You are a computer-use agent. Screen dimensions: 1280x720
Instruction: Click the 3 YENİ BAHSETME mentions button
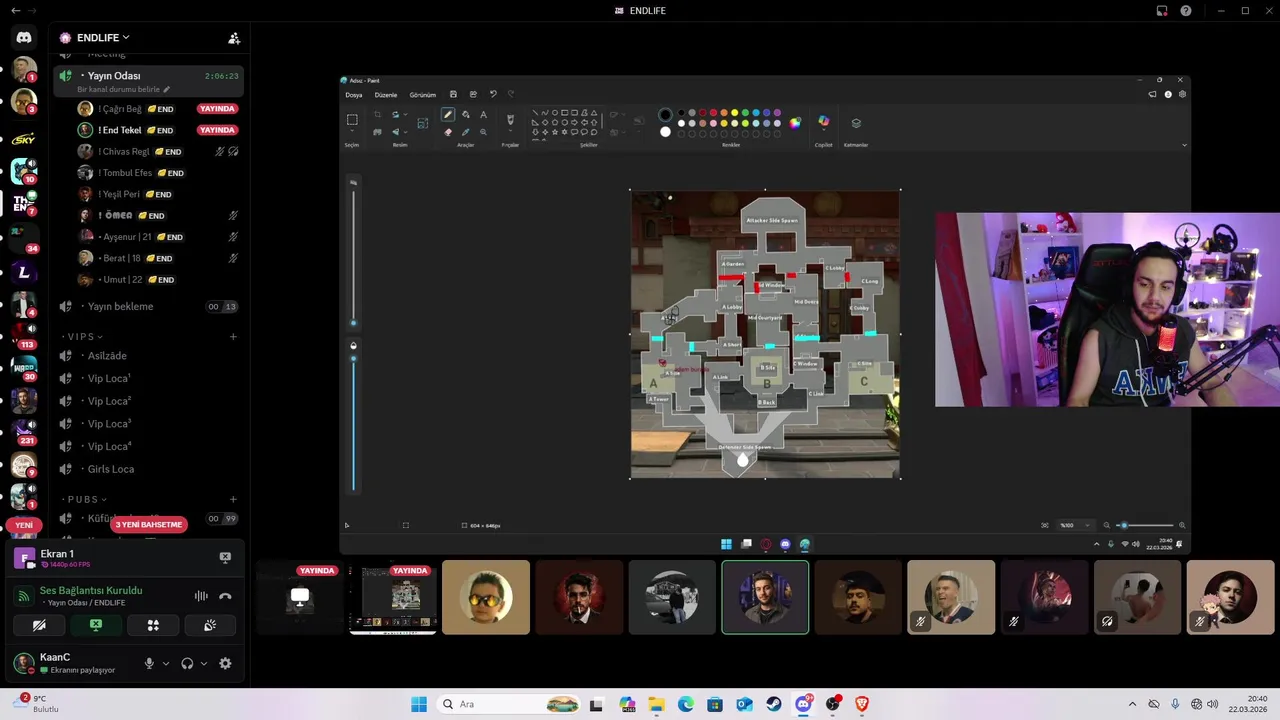149,525
